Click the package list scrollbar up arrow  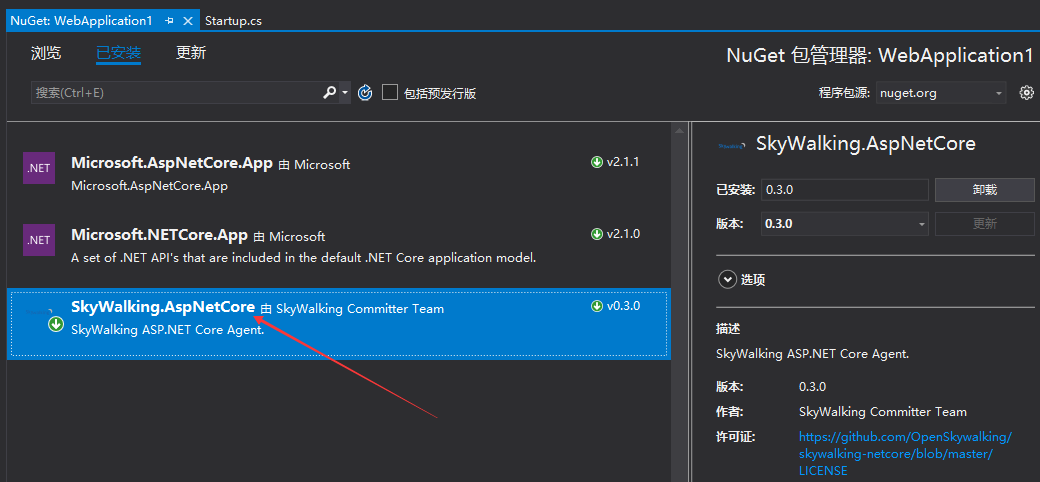[x=679, y=131]
